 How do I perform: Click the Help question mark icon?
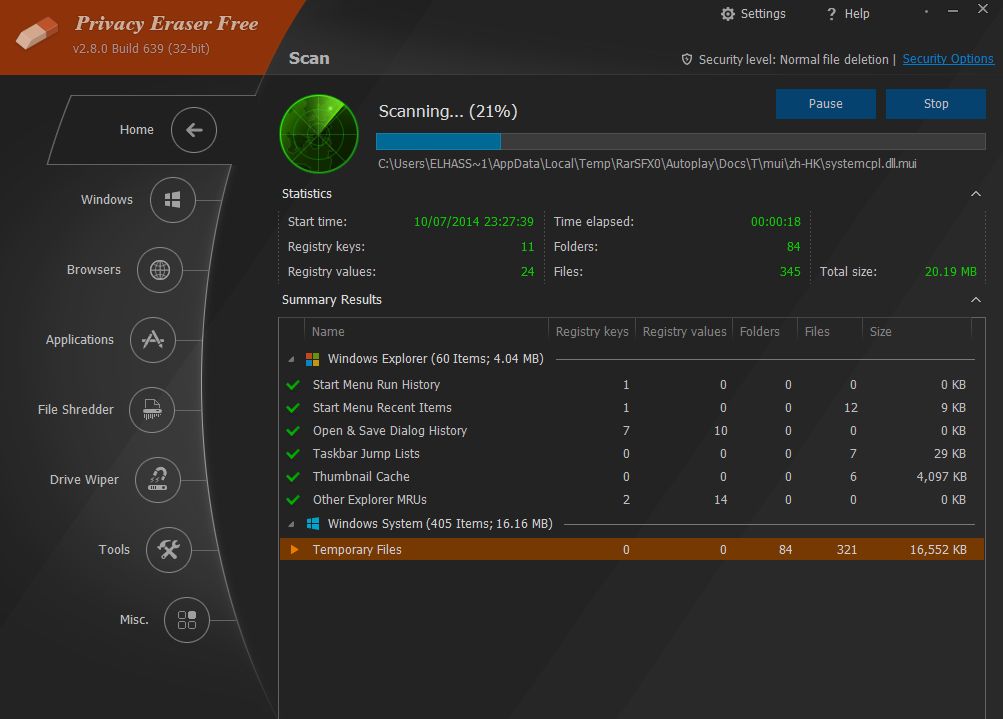832,14
